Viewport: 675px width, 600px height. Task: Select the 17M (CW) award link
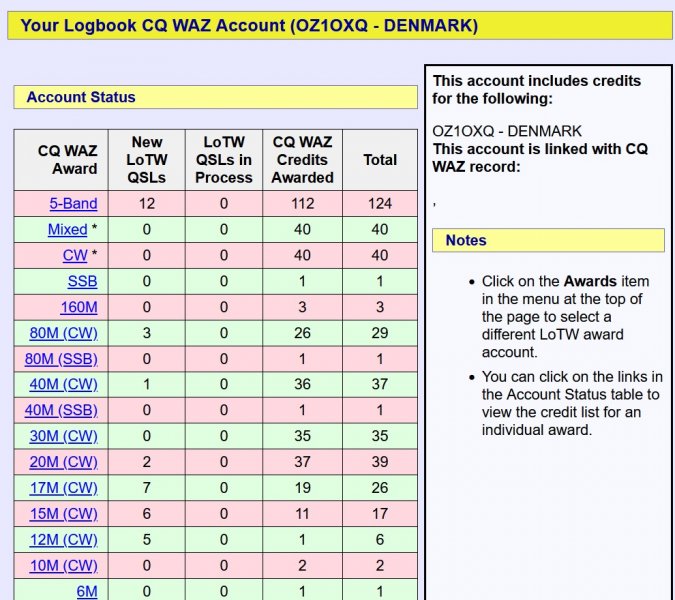[x=63, y=488]
